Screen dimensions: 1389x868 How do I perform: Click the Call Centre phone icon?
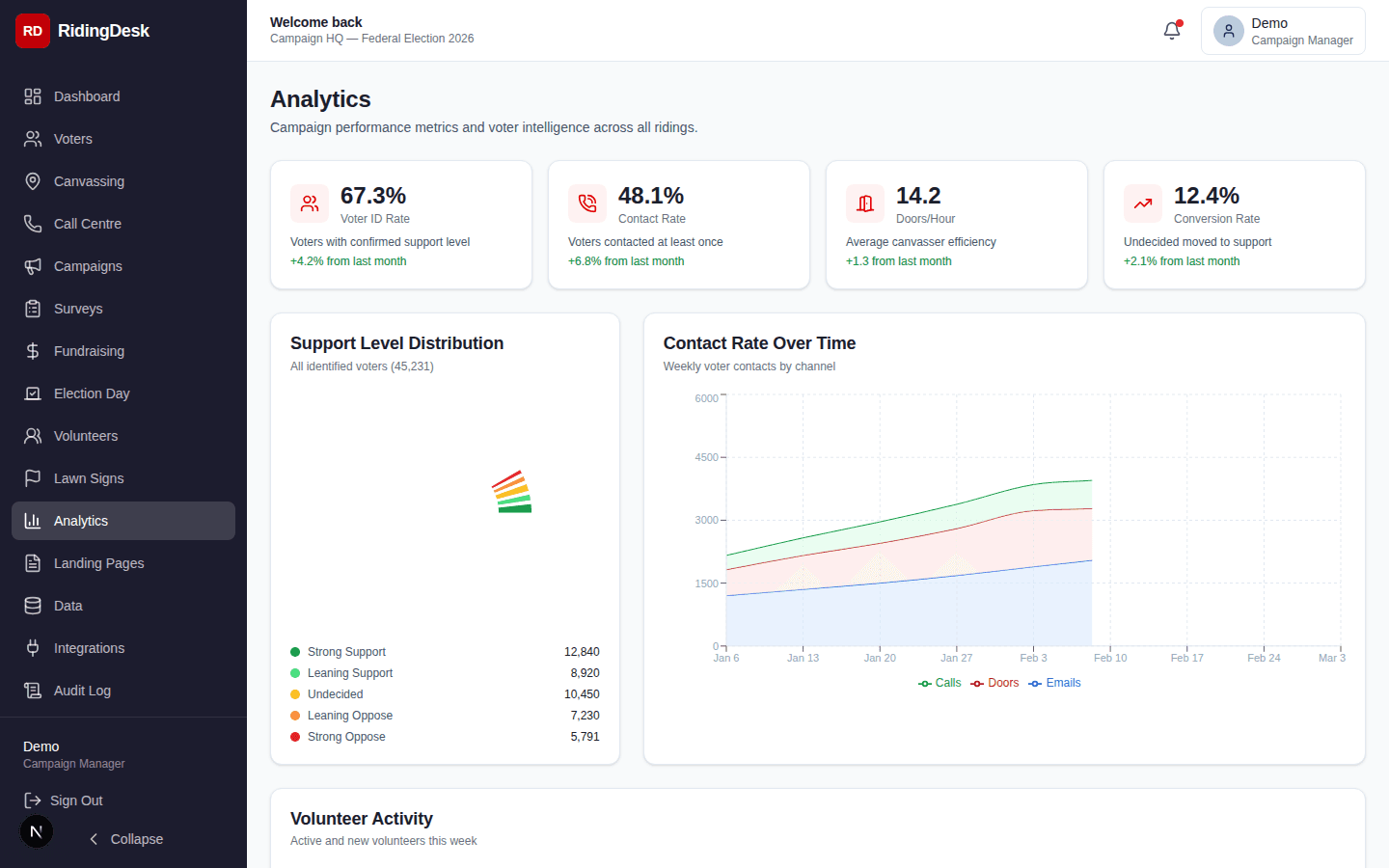(x=32, y=224)
